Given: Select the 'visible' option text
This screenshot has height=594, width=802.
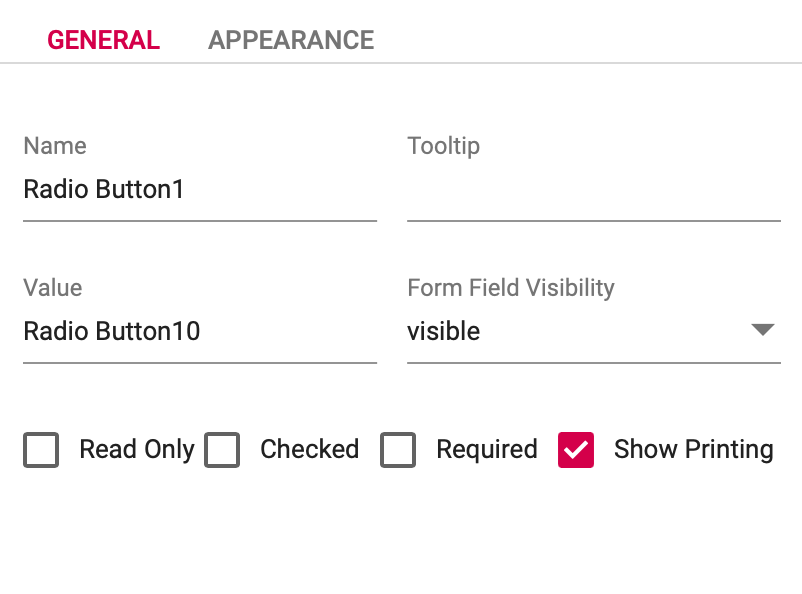Looking at the screenshot, I should 443,331.
